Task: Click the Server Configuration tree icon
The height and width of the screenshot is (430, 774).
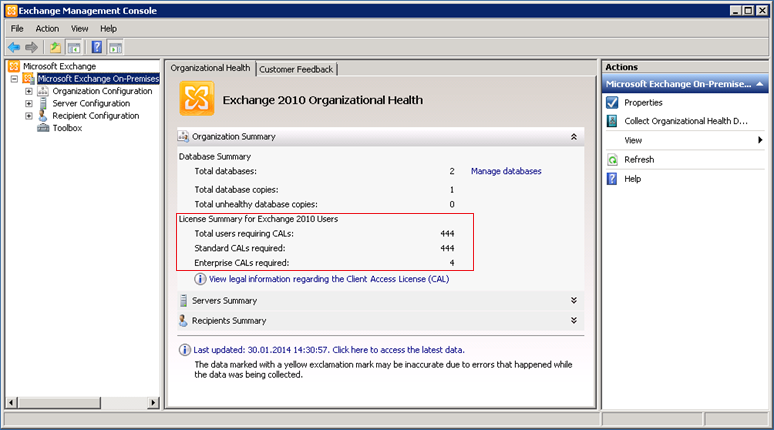Action: pos(43,103)
